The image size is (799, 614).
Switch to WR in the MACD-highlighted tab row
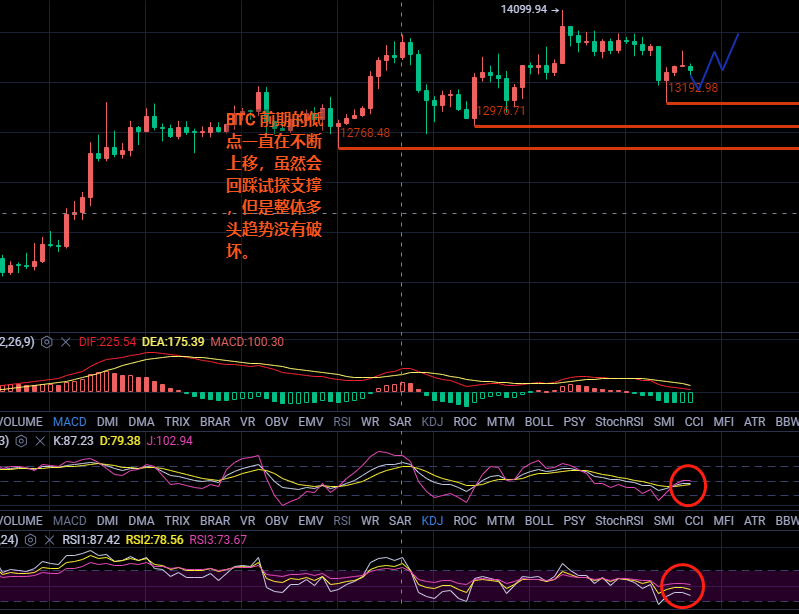[x=370, y=422]
